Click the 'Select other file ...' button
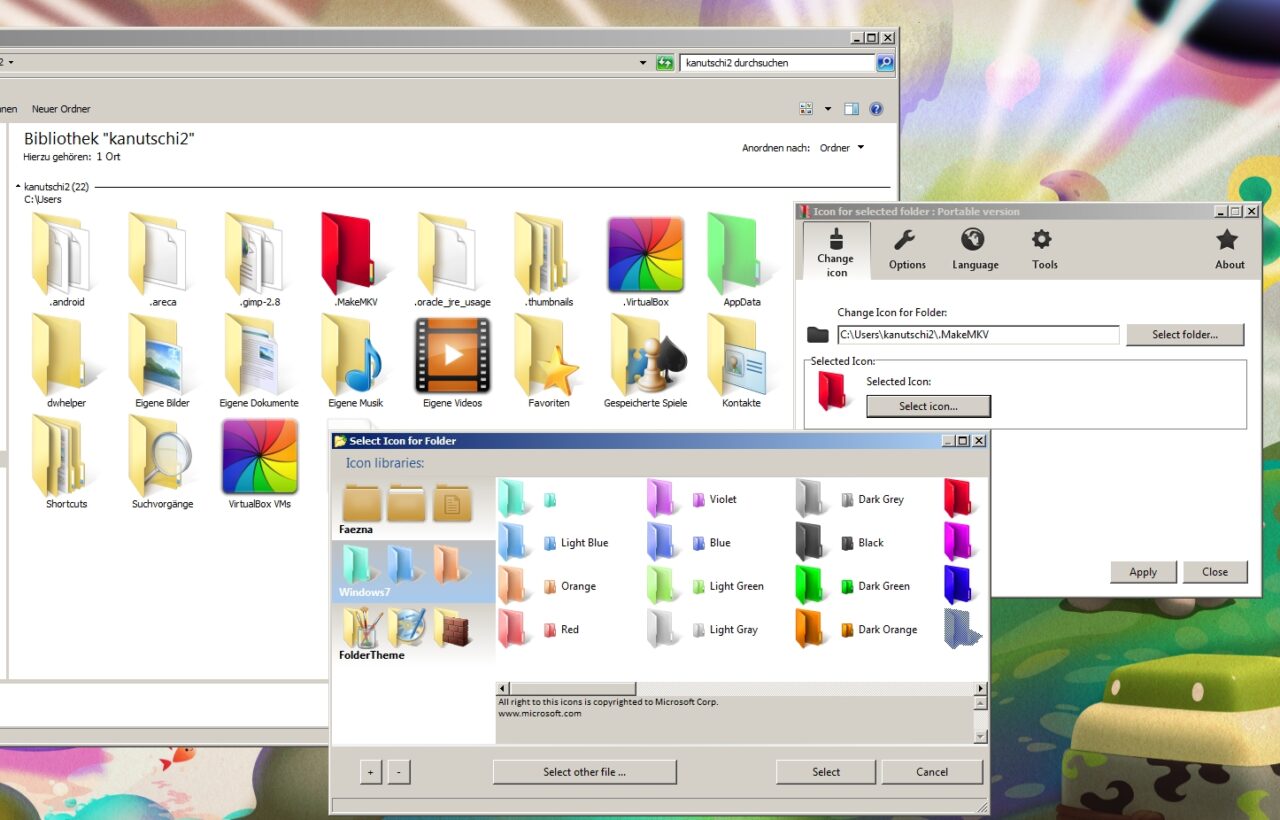Image resolution: width=1280 pixels, height=820 pixels. click(584, 772)
